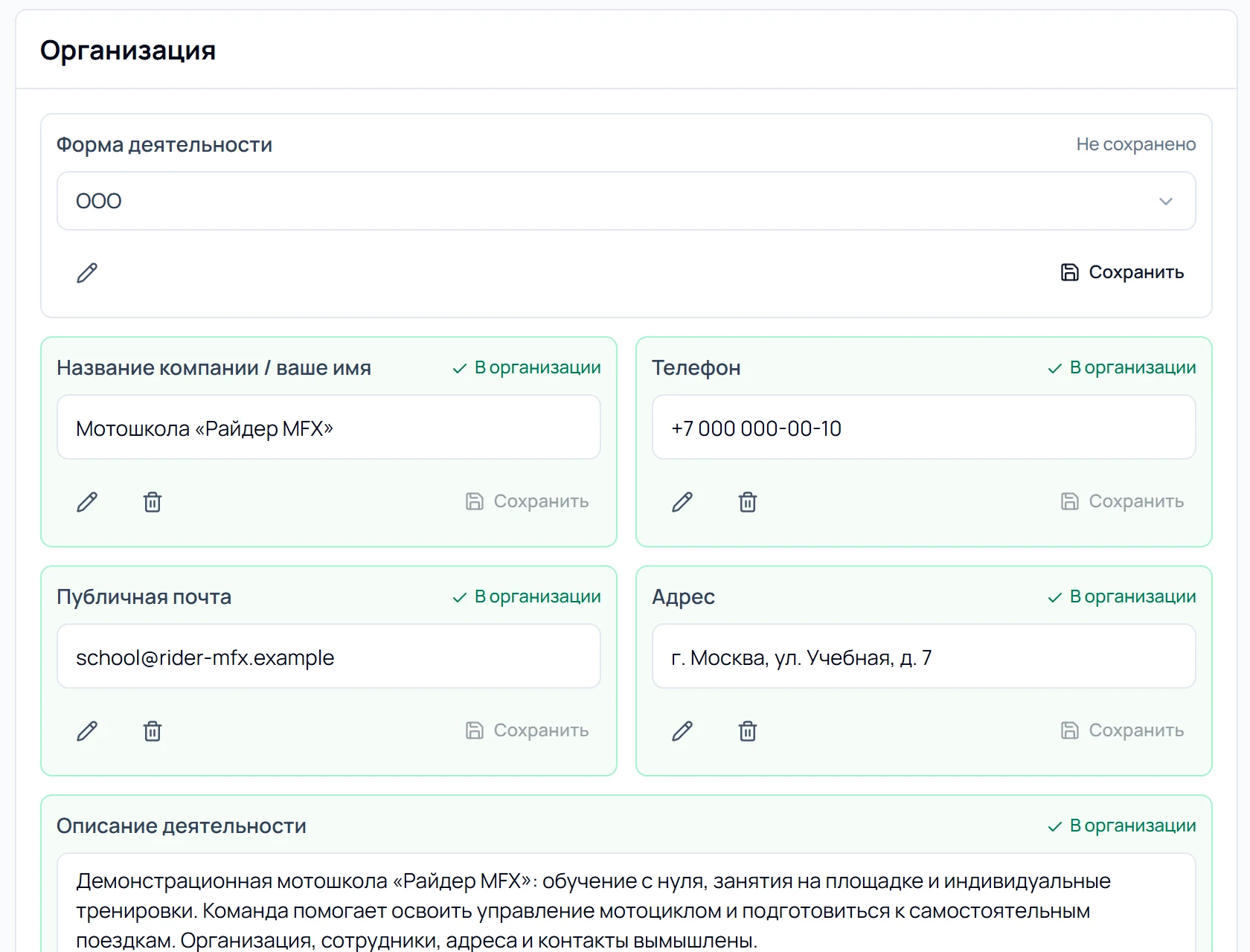
Task: Click the pencil icon in the Адрес card
Action: click(682, 731)
